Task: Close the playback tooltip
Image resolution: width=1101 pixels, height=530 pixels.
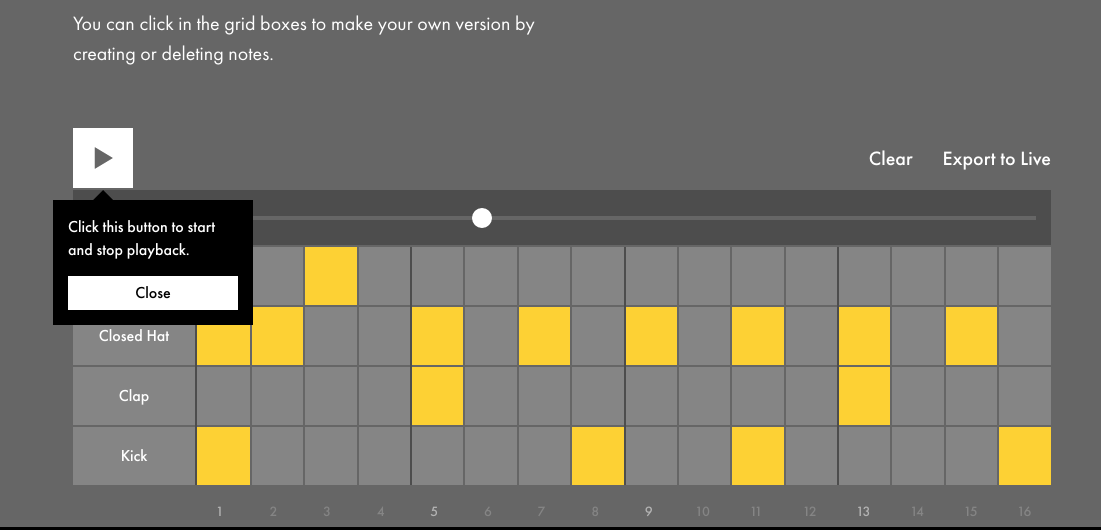Action: tap(153, 293)
